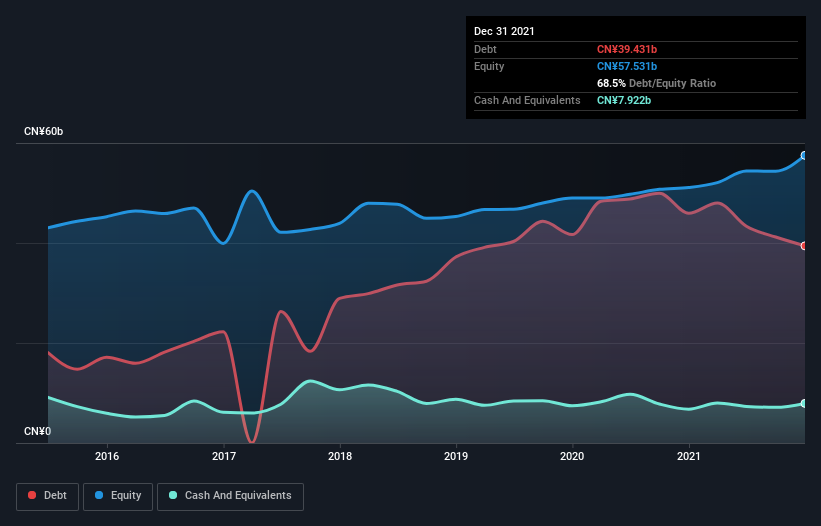
Task: Click the CN¥7.922b cash value
Action: coord(624,100)
